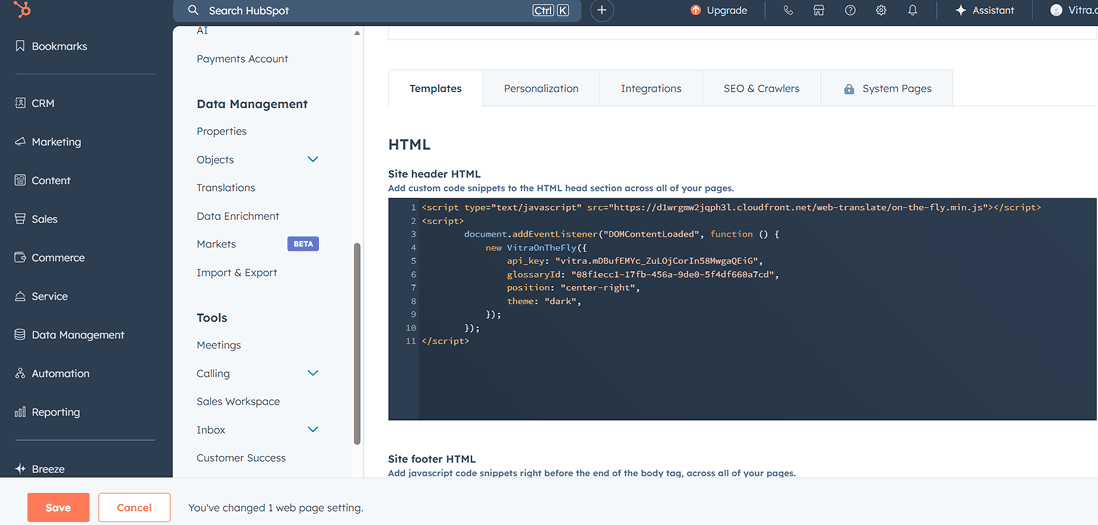The width and height of the screenshot is (1098, 525).
Task: Open the notifications bell
Action: [912, 10]
